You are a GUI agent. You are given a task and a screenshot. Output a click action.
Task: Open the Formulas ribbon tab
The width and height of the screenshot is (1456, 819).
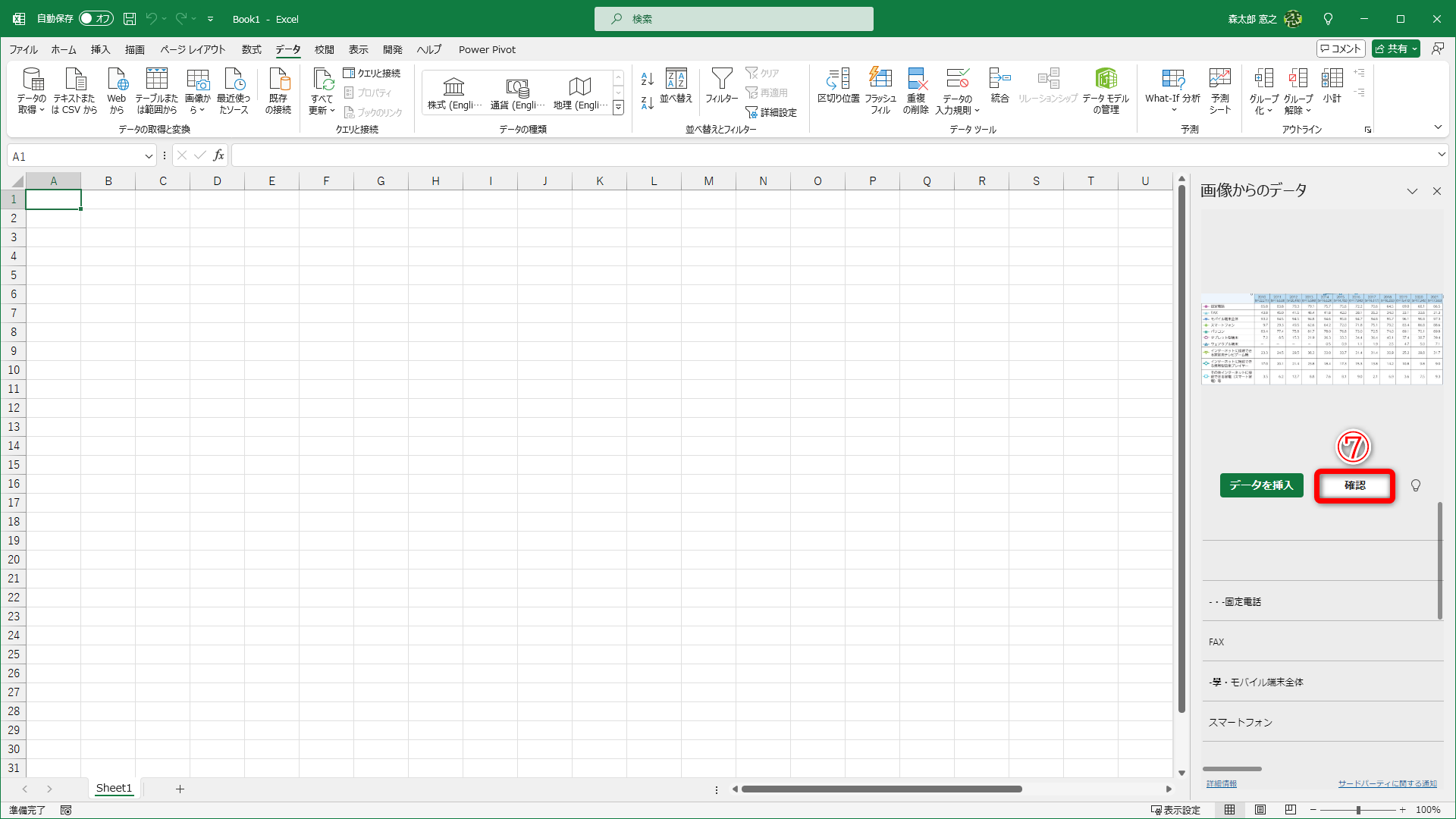(x=251, y=49)
